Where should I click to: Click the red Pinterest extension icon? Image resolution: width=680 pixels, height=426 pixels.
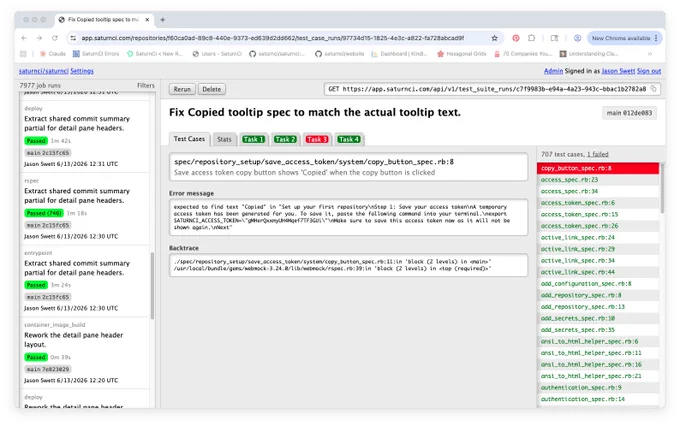pos(516,38)
